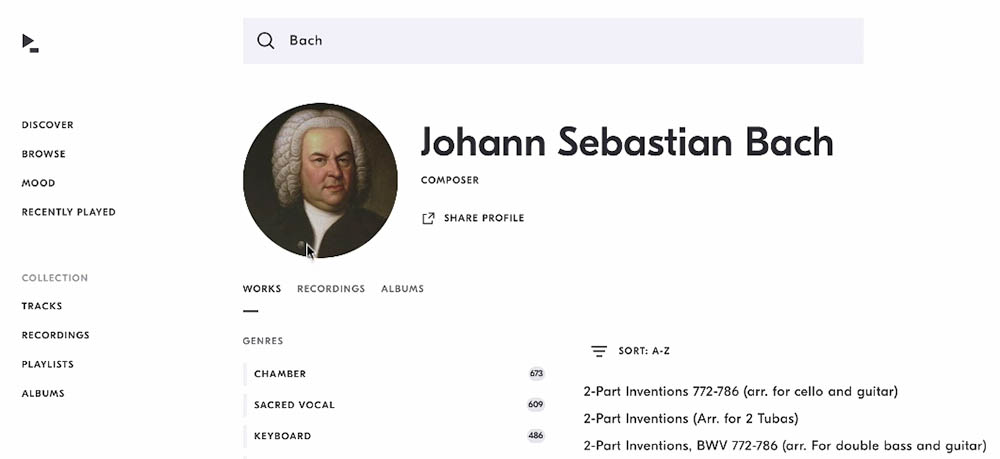
Task: Open Johann Sebastian Bach portrait image
Action: [320, 180]
